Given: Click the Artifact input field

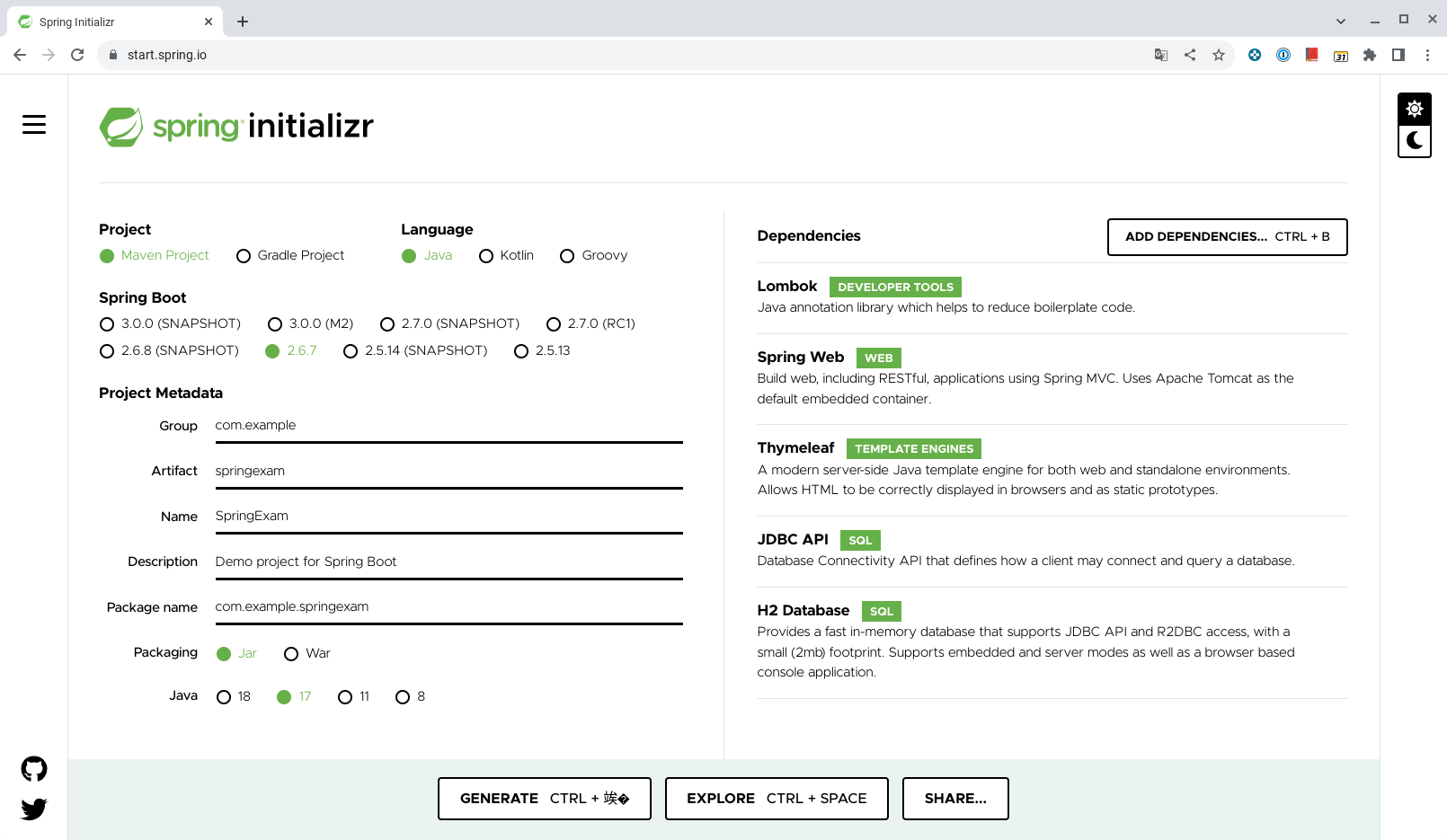Looking at the screenshot, I should (x=448, y=472).
